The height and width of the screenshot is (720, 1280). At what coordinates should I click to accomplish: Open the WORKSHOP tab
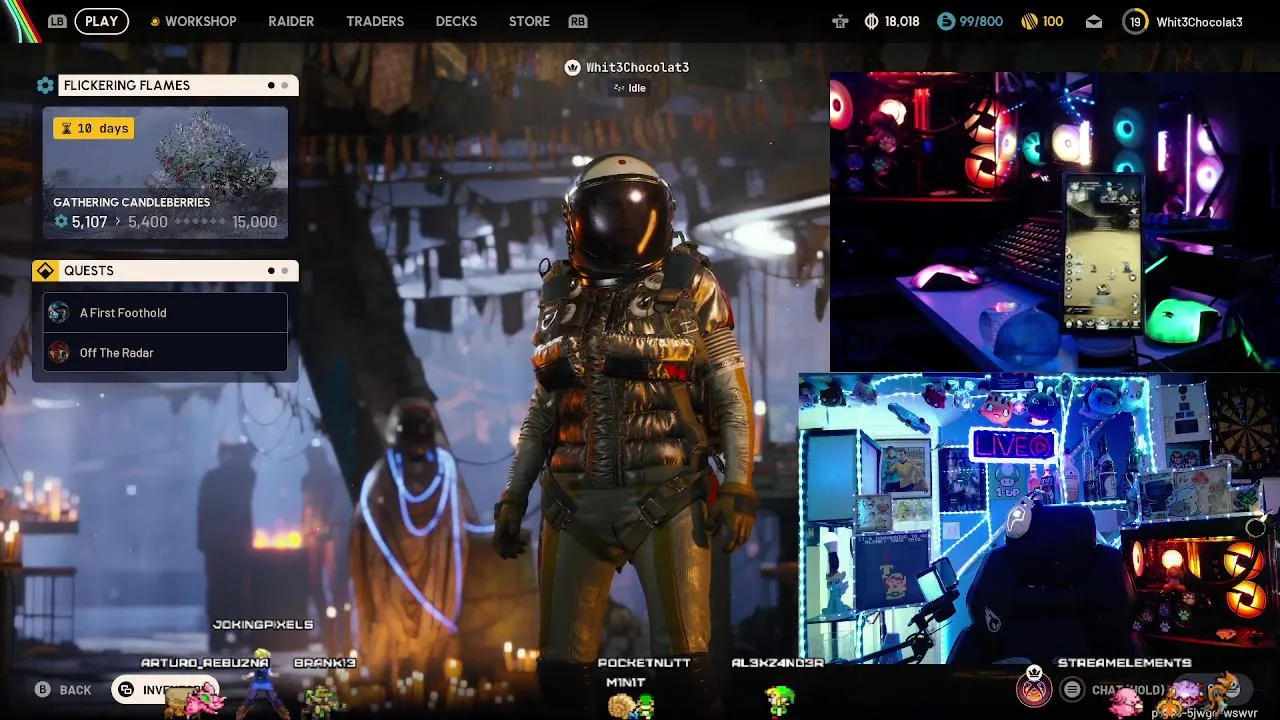pyautogui.click(x=200, y=21)
